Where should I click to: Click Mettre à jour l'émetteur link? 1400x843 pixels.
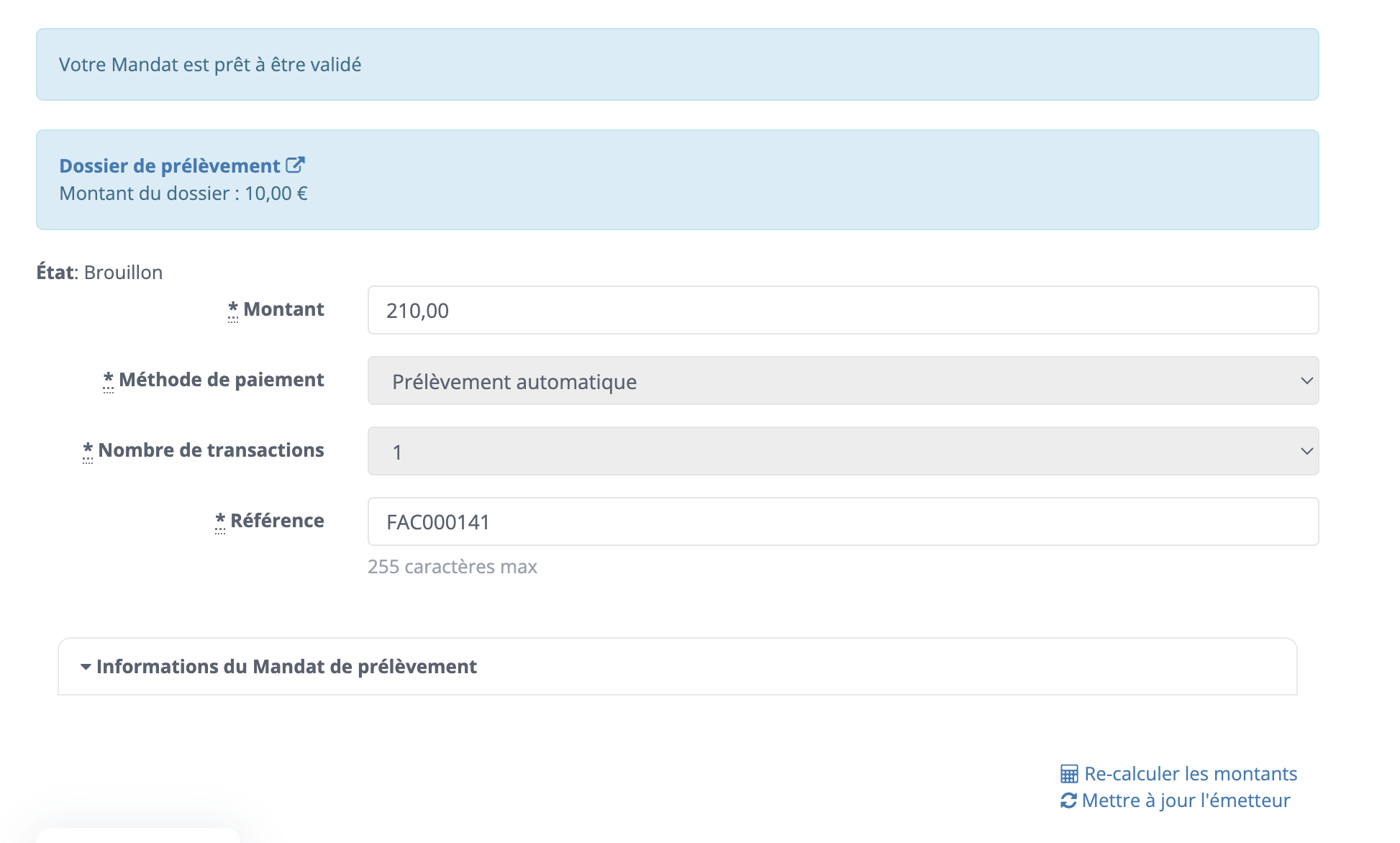click(x=1186, y=801)
